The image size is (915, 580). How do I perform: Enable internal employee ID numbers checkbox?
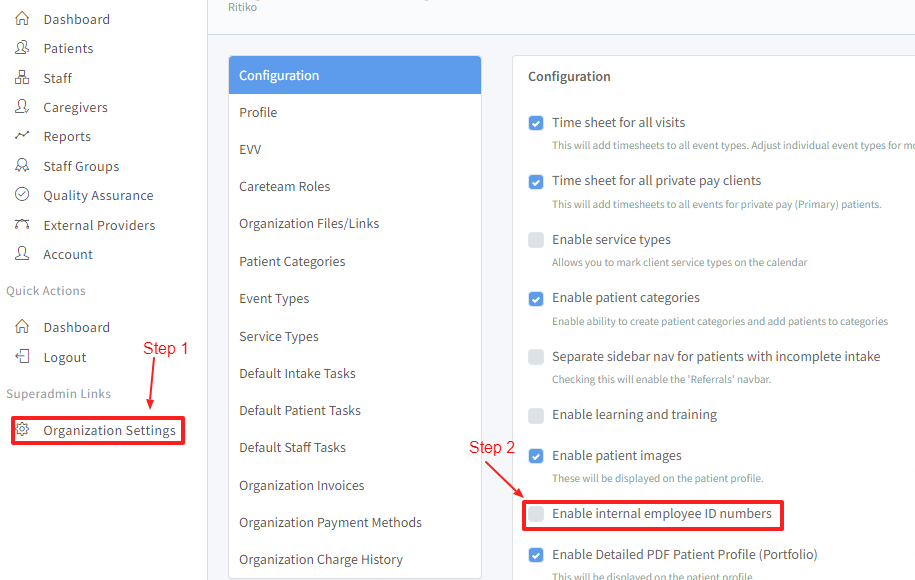536,514
